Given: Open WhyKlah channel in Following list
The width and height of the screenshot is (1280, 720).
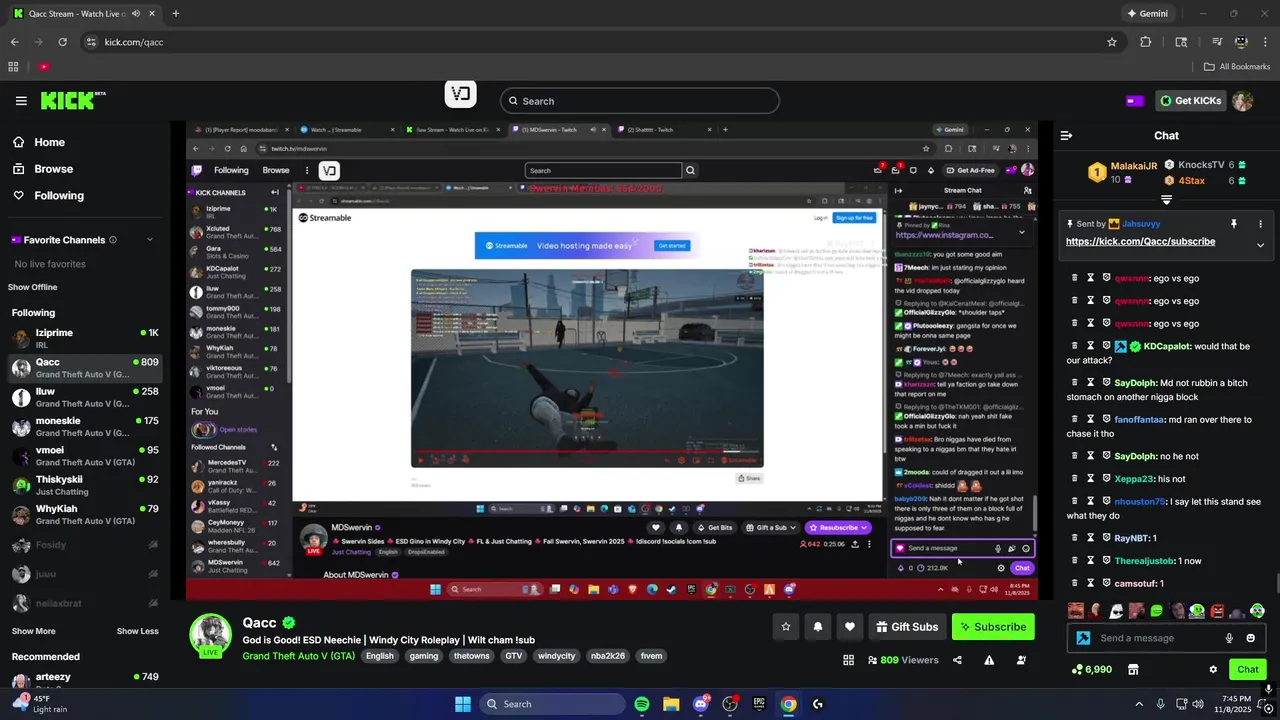Looking at the screenshot, I should tap(84, 514).
